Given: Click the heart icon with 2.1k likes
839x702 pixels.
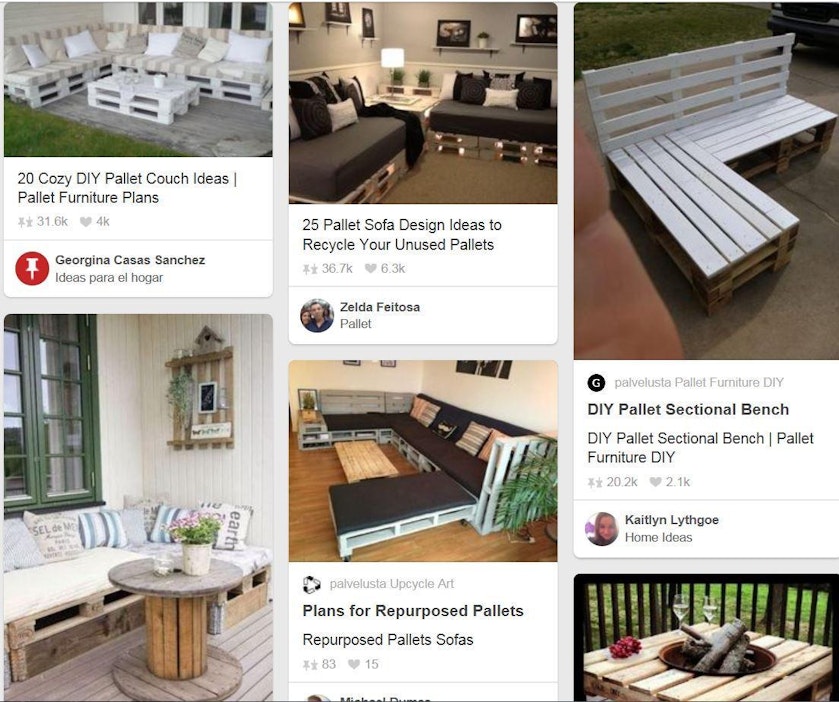Looking at the screenshot, I should [655, 482].
